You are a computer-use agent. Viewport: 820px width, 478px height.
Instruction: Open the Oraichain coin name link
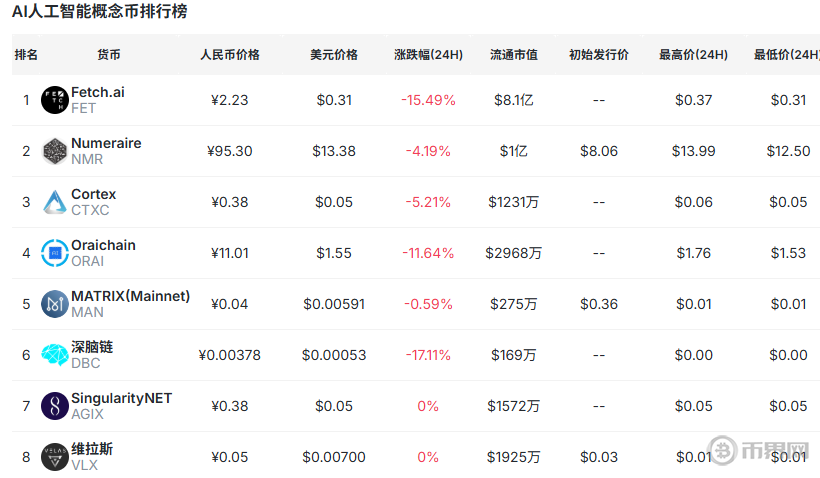pyautogui.click(x=103, y=245)
